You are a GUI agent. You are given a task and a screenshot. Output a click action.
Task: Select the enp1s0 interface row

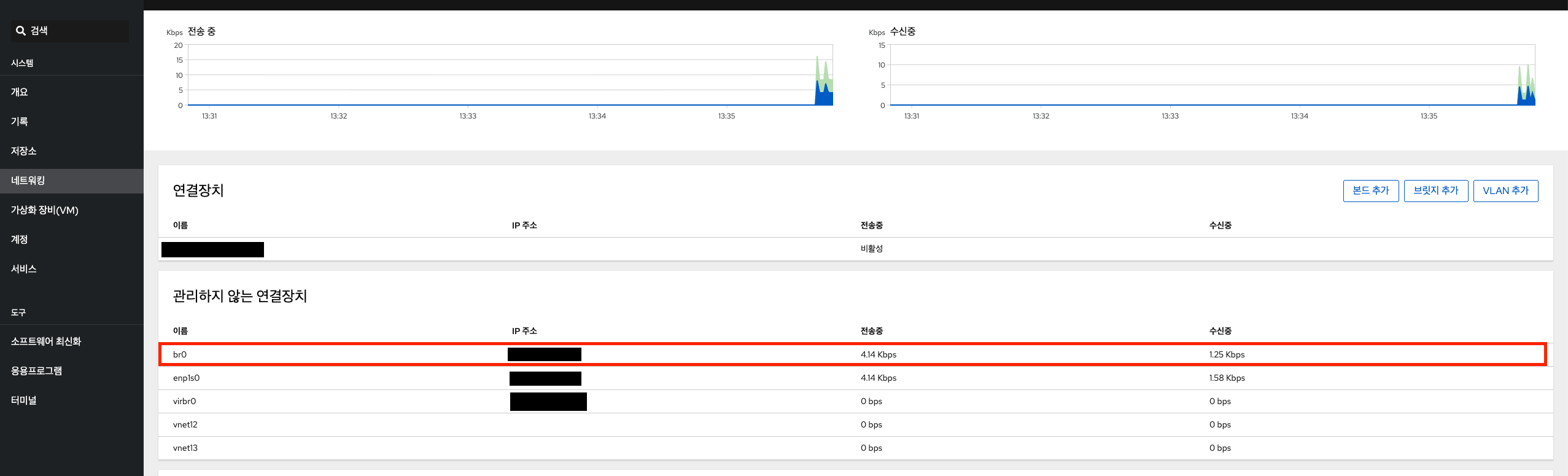tap(186, 378)
